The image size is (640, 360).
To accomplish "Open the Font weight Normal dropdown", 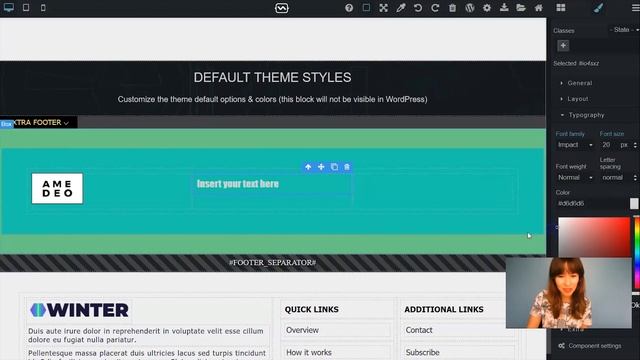I will (575, 178).
